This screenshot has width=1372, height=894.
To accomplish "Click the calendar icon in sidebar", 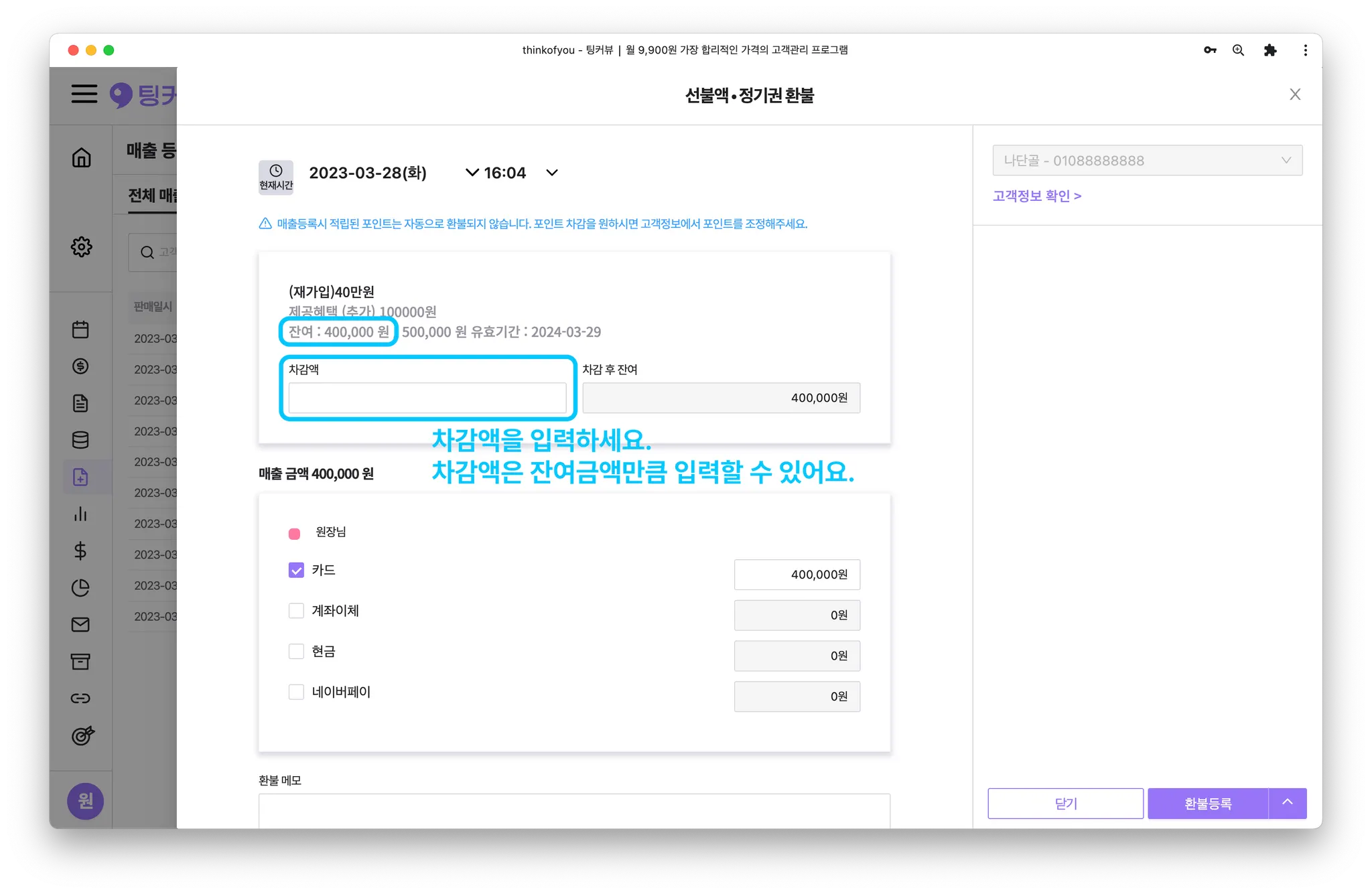I will click(80, 329).
